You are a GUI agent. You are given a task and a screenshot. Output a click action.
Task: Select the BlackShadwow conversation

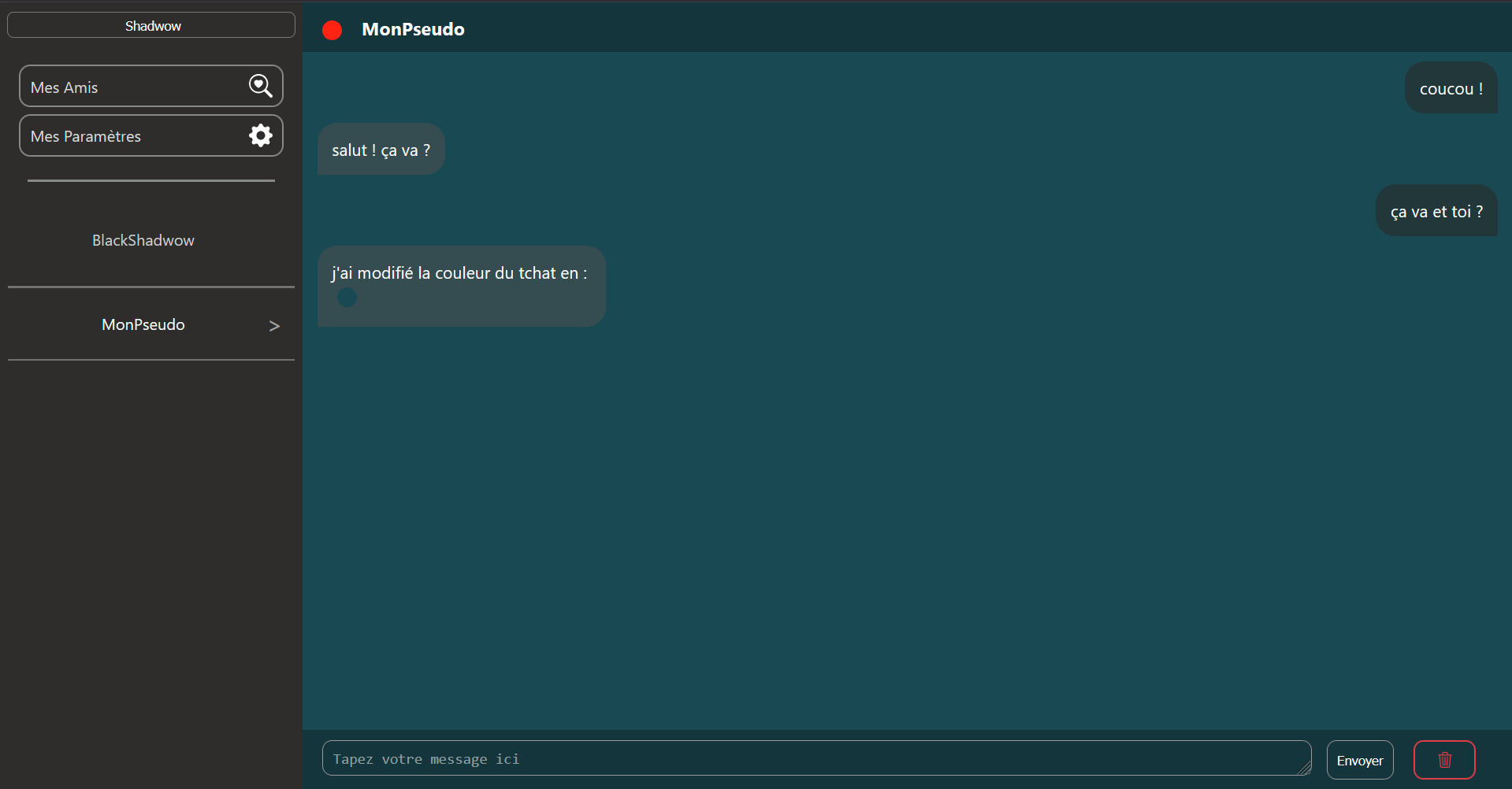[151, 240]
